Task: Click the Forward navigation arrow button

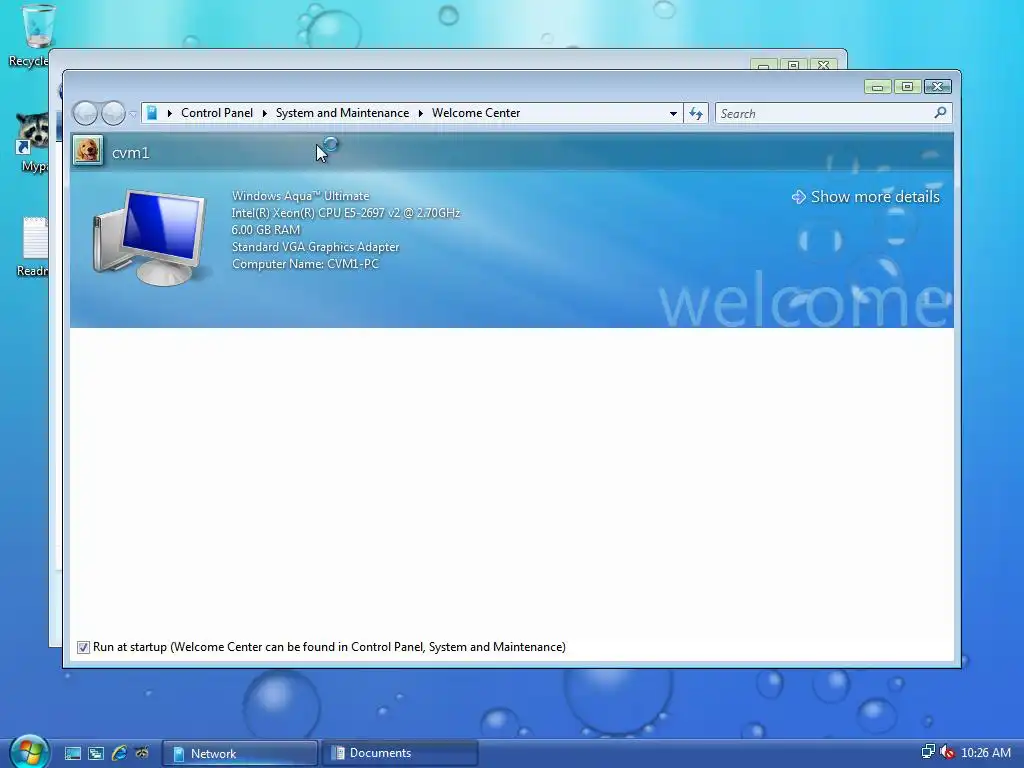Action: pos(114,114)
